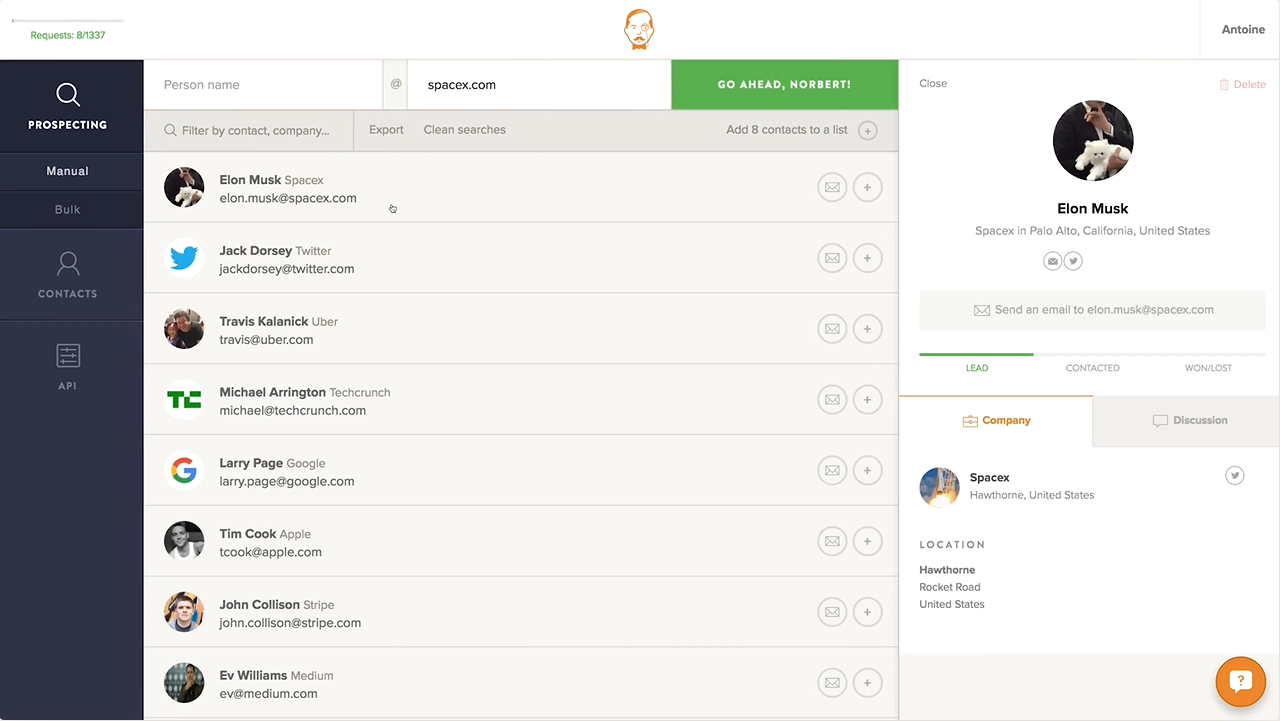Click the Spacex company rocket thumbnail
The image size is (1280, 721).
tap(939, 487)
